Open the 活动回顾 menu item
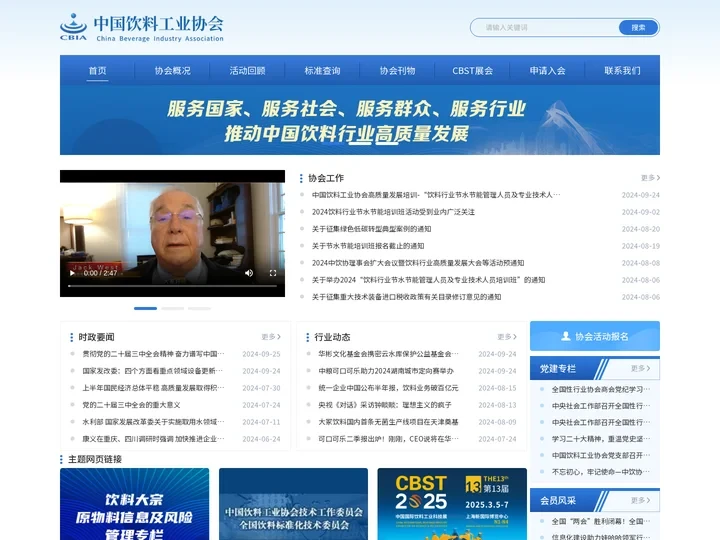Viewport: 720px width, 540px height. 248,71
